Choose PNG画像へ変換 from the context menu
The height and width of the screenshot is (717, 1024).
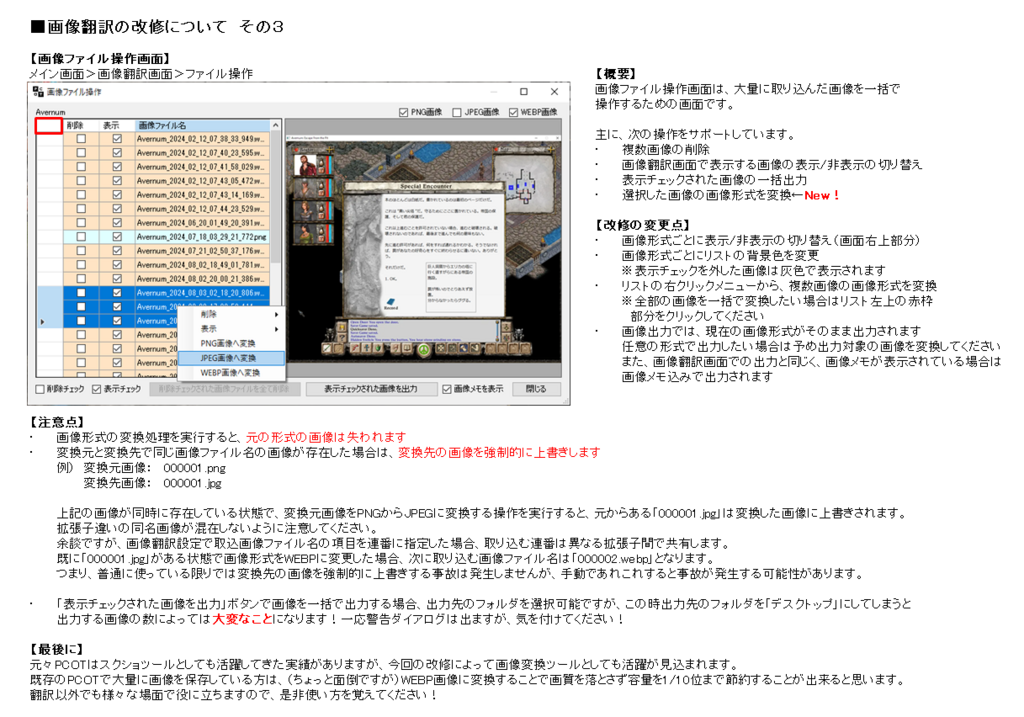tap(232, 343)
